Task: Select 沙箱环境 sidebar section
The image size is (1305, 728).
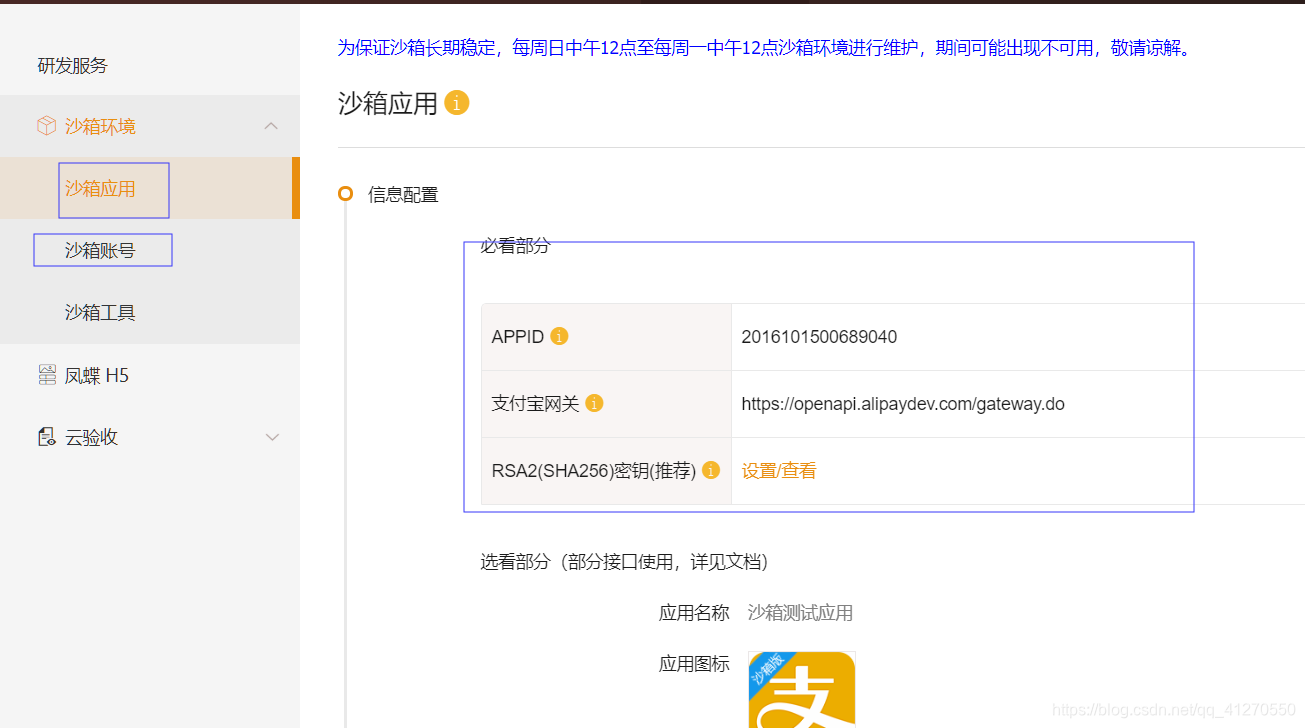Action: 100,126
